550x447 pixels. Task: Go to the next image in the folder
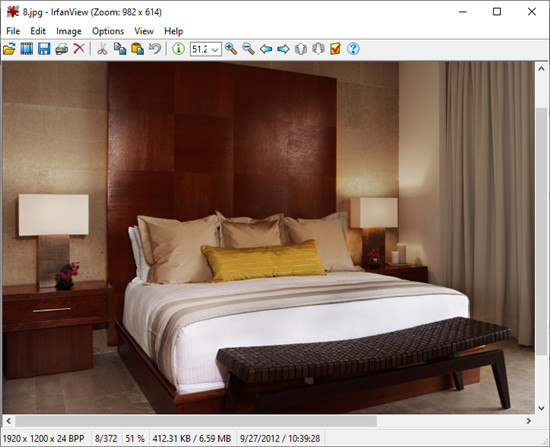pyautogui.click(x=283, y=49)
